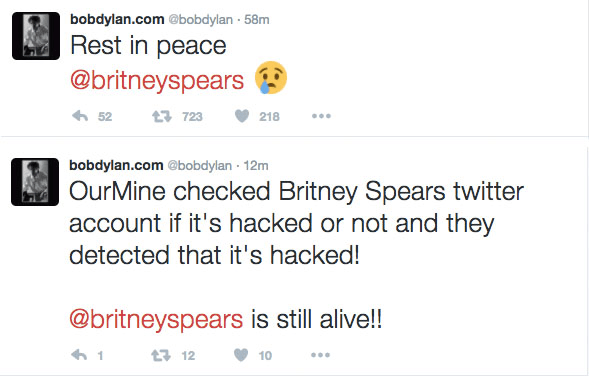Screen dimensions: 589x376
Task: Retweet the 'Rest in peace' tweet
Action: [x=162, y=116]
